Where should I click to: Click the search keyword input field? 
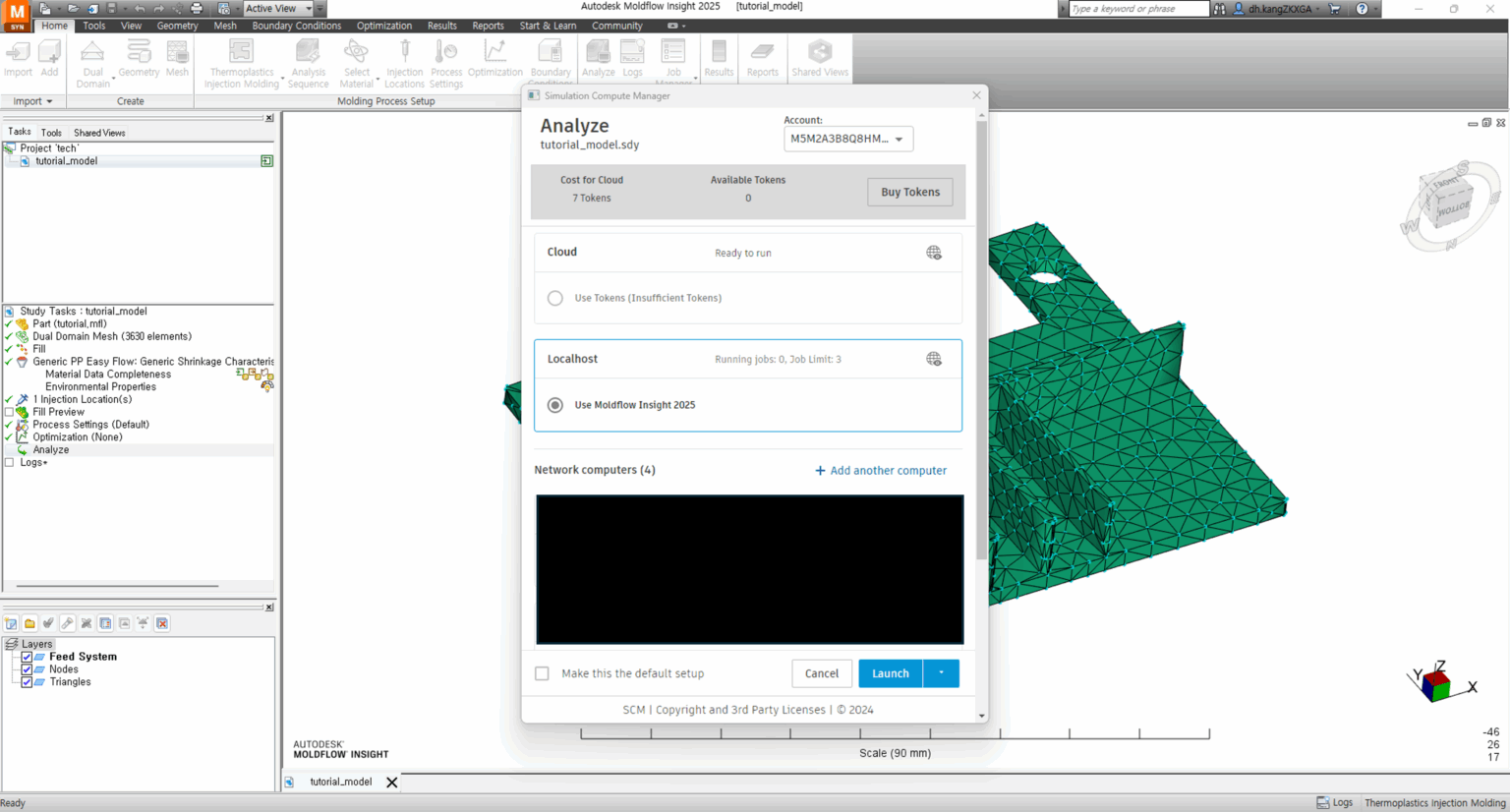point(1137,9)
